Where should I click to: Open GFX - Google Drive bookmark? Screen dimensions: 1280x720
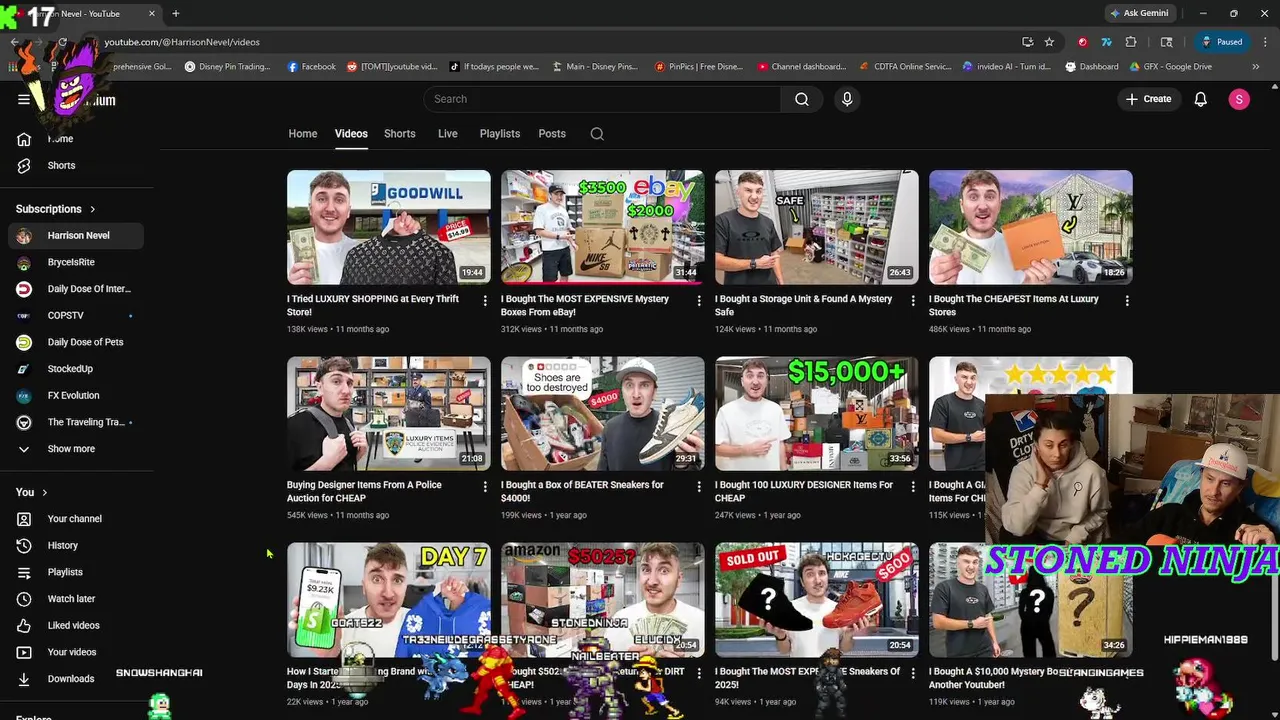tap(1170, 67)
